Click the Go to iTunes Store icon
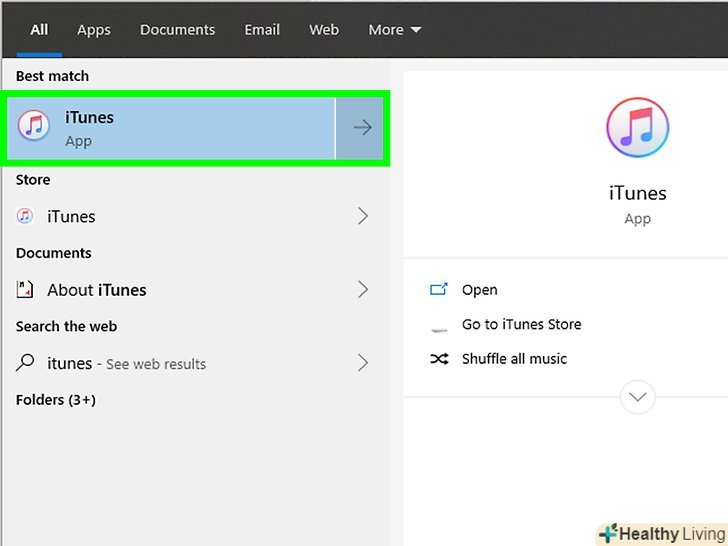 click(439, 329)
